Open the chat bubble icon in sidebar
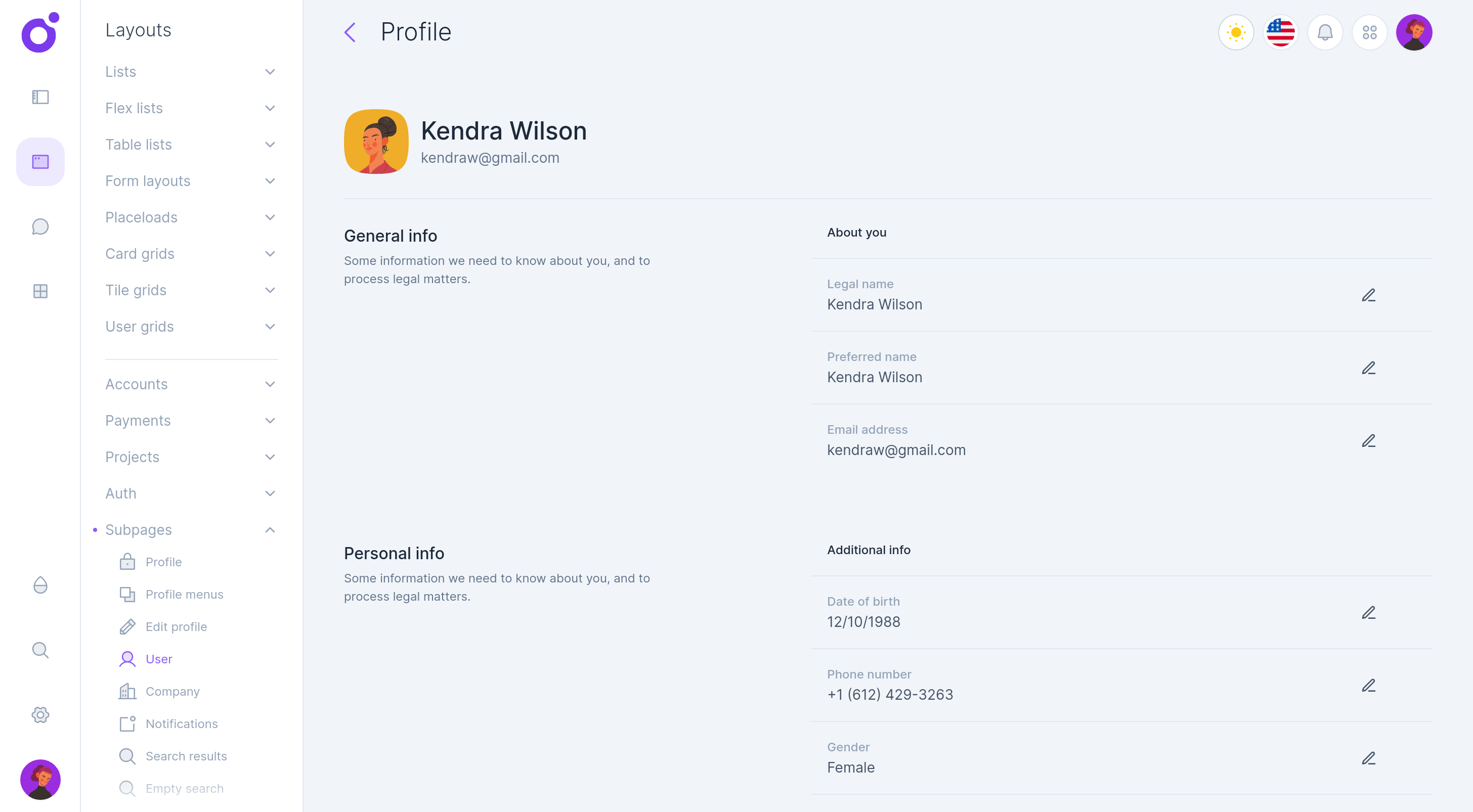This screenshot has width=1473, height=812. [40, 227]
